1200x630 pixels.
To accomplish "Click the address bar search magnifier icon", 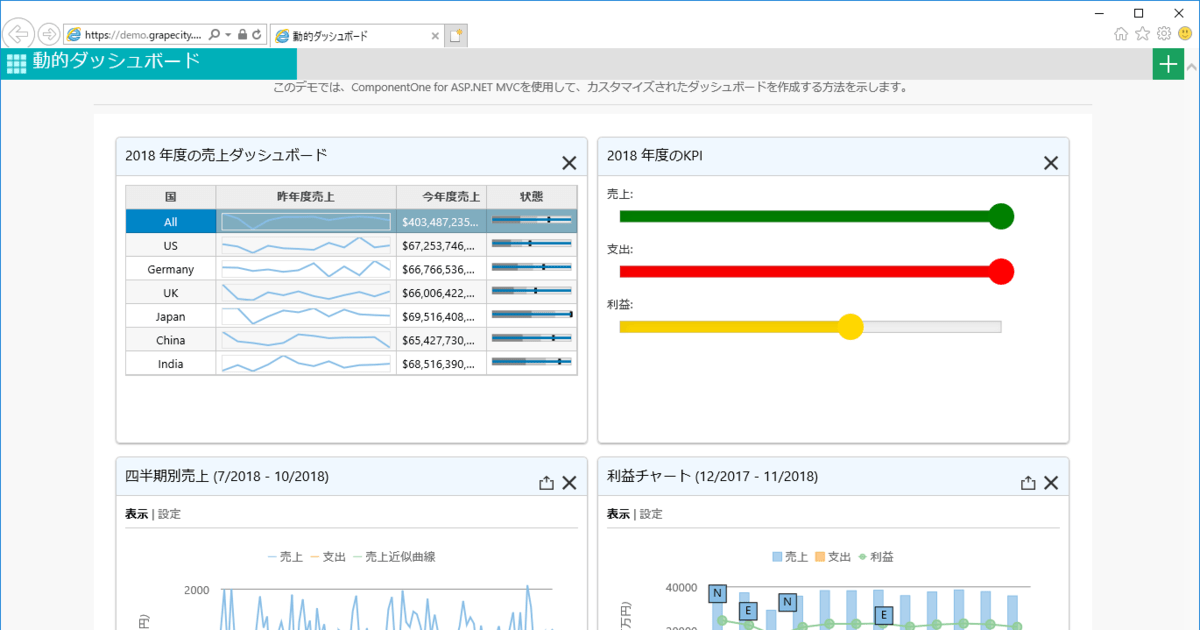I will pos(214,35).
